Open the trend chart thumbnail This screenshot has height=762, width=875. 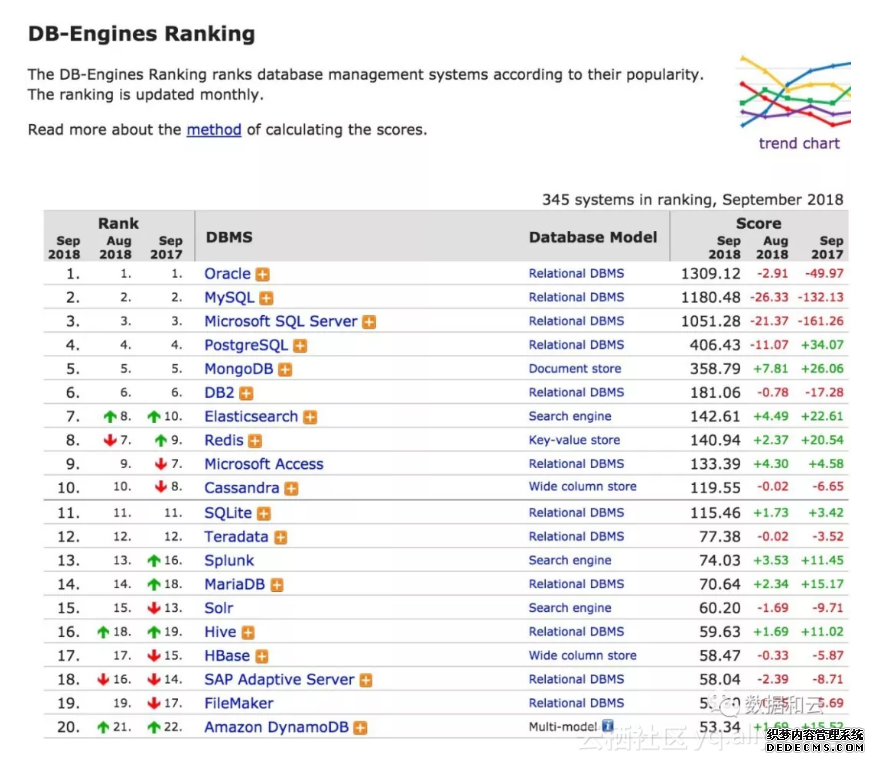[797, 101]
